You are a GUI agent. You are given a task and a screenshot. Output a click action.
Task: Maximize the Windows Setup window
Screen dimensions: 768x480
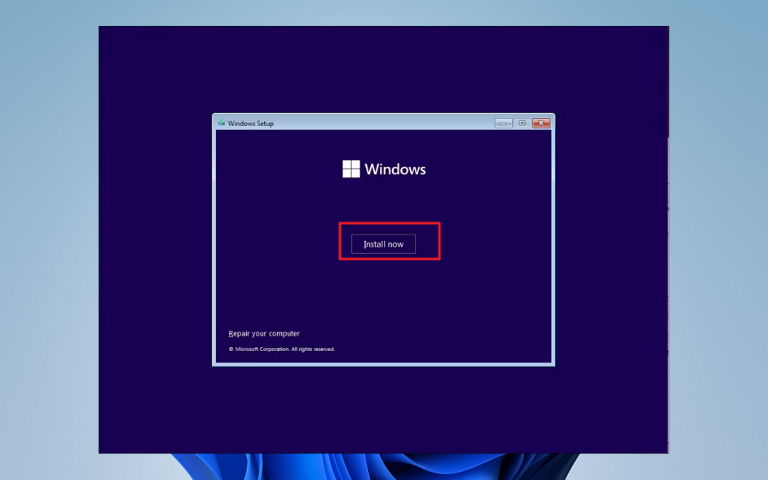pos(522,123)
